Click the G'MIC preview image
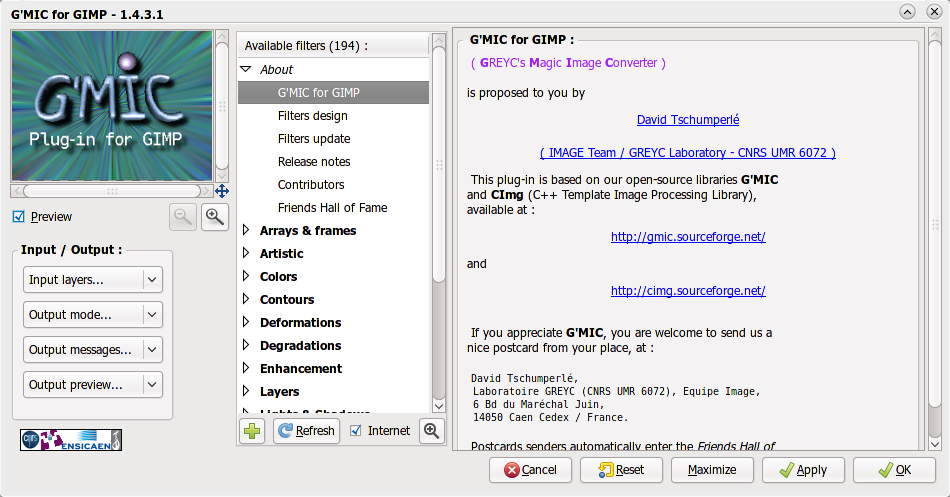The image size is (950, 497). click(112, 106)
